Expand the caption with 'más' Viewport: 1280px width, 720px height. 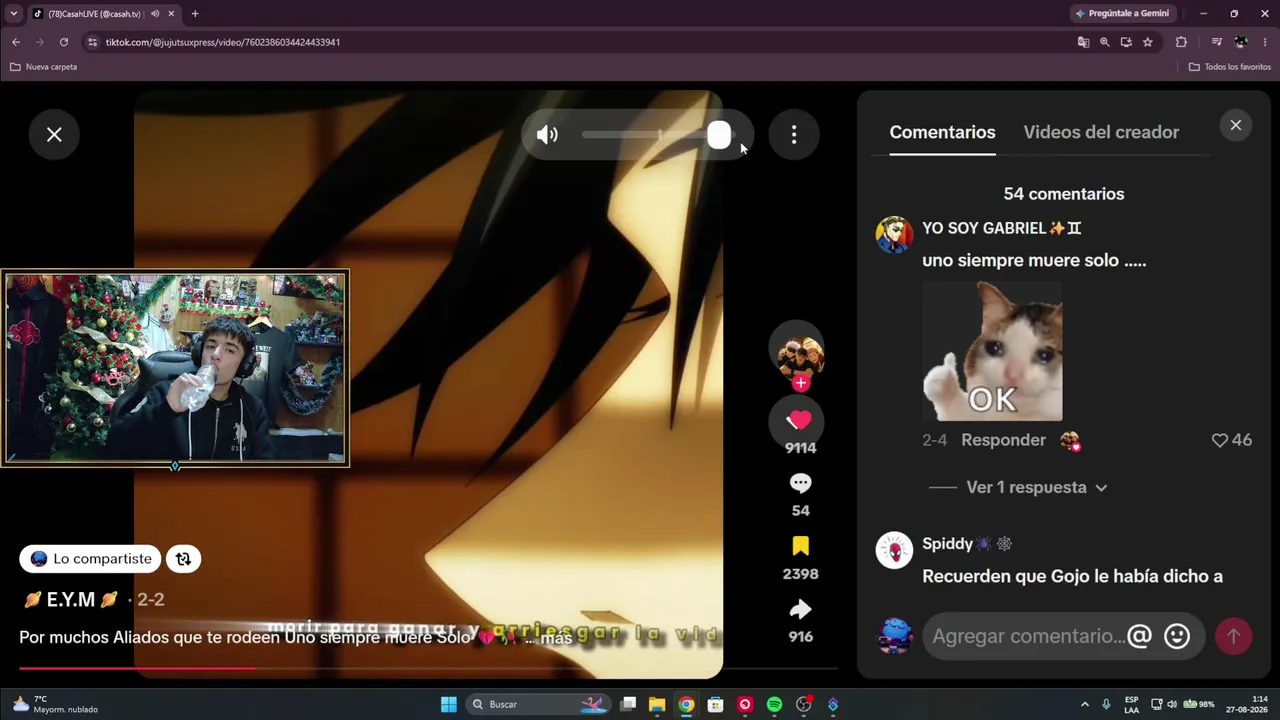pos(556,638)
